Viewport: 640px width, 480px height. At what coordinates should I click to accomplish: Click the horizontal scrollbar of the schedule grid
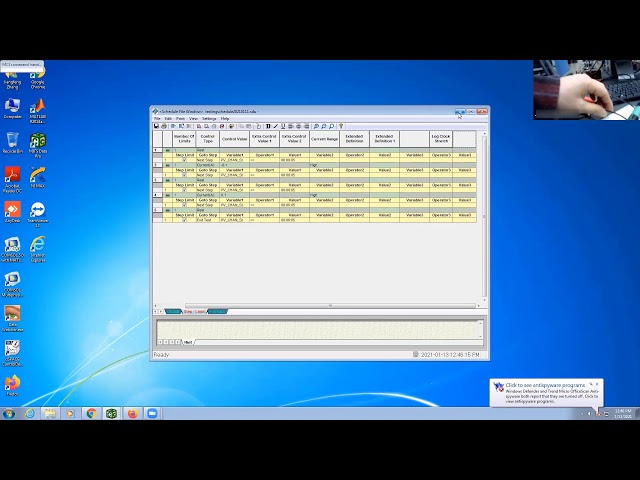coord(330,305)
